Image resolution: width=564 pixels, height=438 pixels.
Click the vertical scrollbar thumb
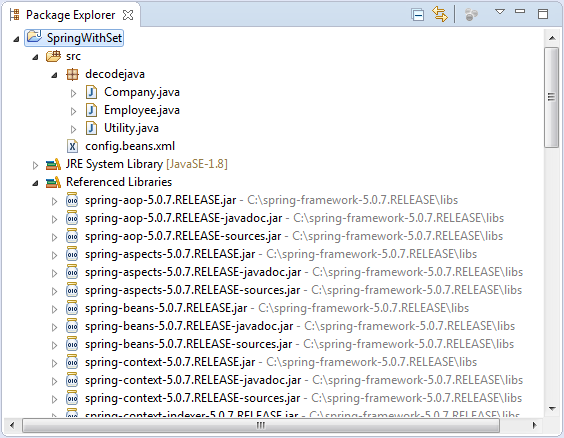tap(551, 97)
